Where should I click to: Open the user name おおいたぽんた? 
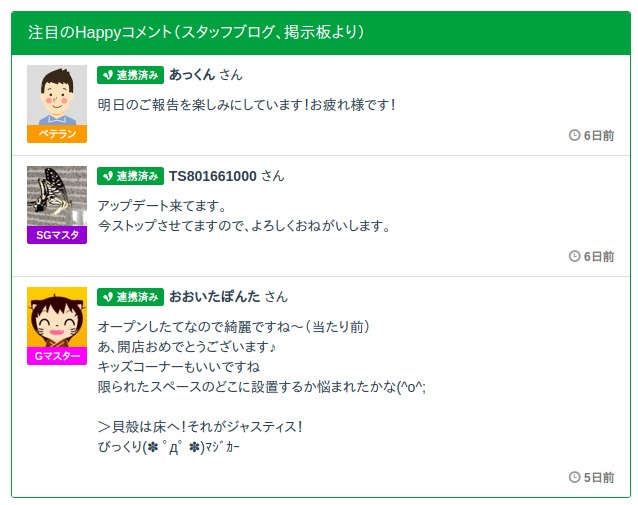214,297
